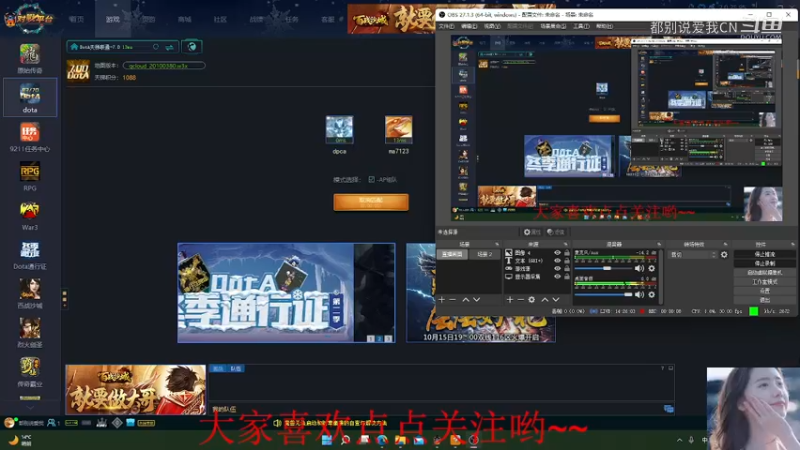Expand sidebar with bottom down chevron
The width and height of the screenshot is (800, 450).
(30, 408)
